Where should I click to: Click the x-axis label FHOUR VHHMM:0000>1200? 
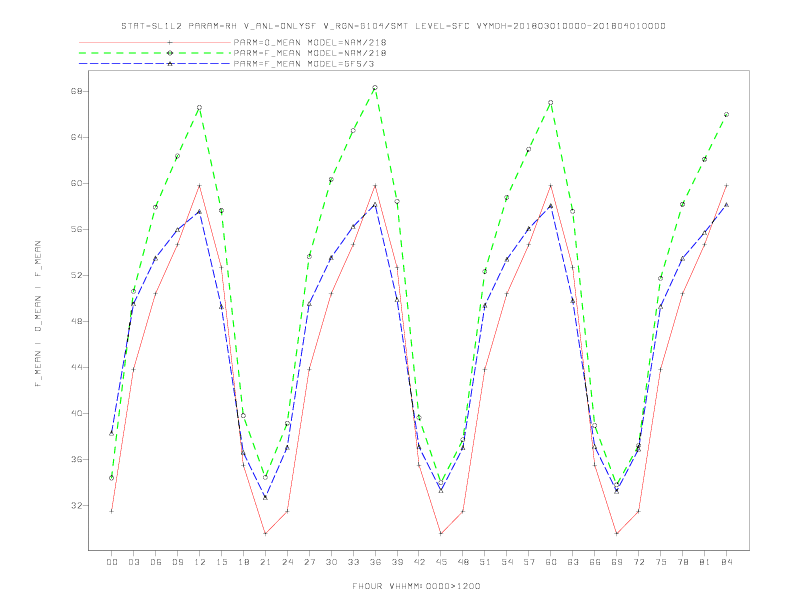click(x=416, y=586)
